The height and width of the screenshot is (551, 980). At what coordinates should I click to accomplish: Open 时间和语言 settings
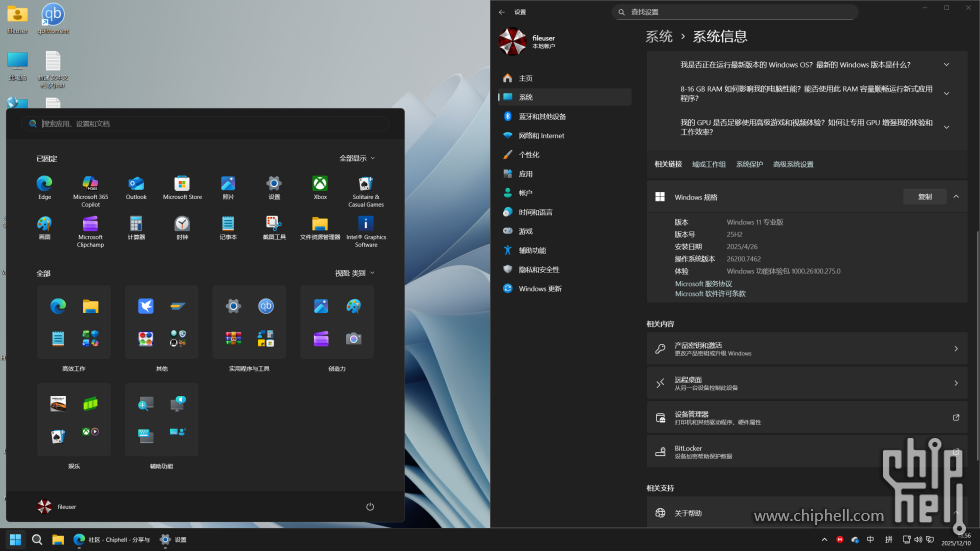click(x=564, y=212)
